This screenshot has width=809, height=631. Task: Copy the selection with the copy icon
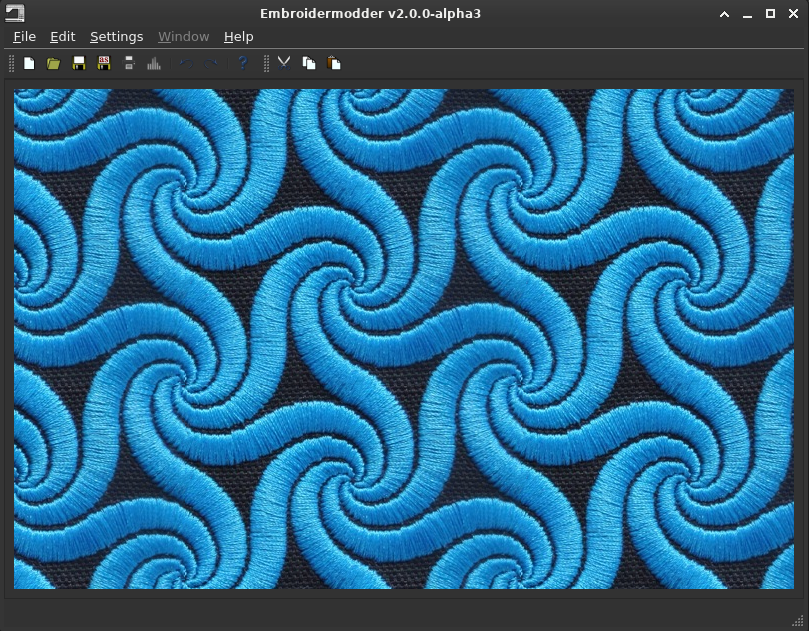[309, 63]
